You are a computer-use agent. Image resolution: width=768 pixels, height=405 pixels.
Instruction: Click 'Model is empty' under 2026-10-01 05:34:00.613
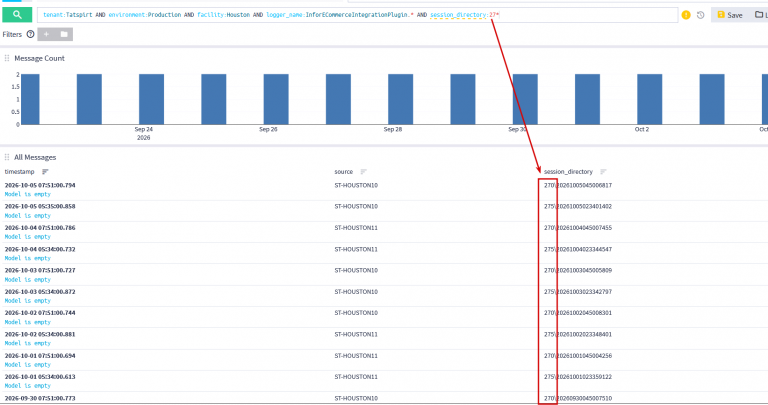point(28,386)
